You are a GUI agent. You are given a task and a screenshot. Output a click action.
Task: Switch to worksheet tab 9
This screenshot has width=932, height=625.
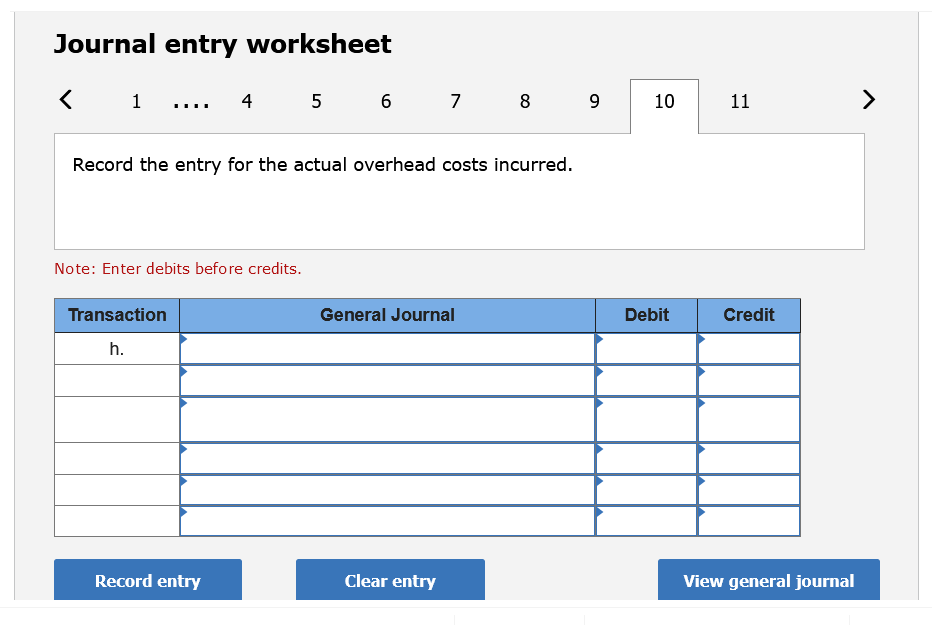594,102
